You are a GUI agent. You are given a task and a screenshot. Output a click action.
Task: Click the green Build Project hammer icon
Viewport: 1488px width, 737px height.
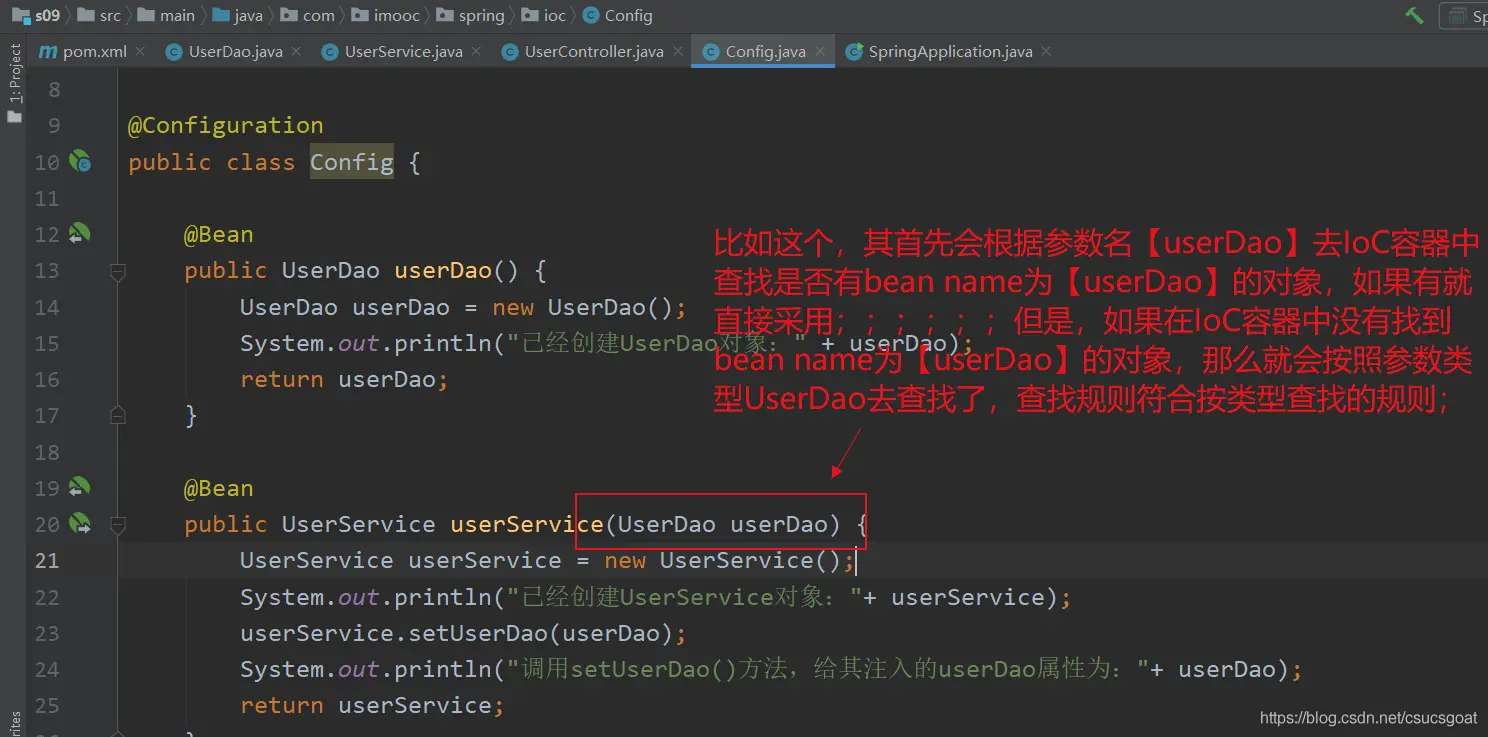[x=1415, y=15]
